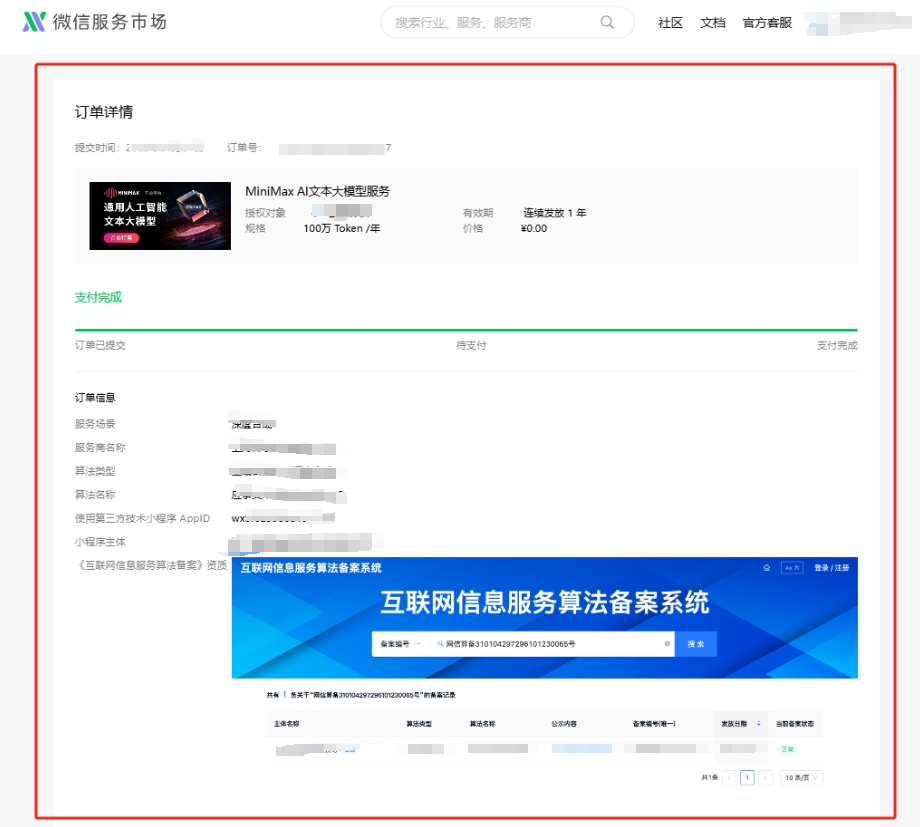Image resolution: width=920 pixels, height=827 pixels.
Task: Click the 算法类型 field label in 订单信息
Action: coord(95,471)
